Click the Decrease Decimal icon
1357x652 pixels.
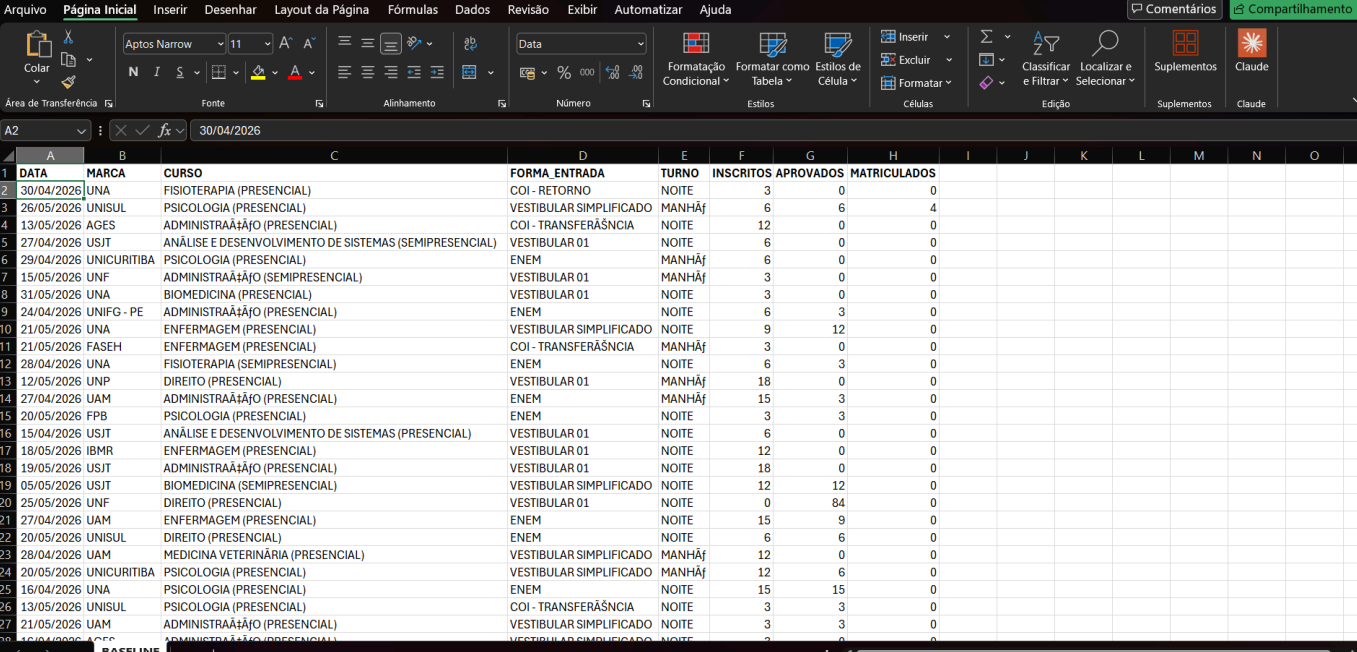pos(636,72)
